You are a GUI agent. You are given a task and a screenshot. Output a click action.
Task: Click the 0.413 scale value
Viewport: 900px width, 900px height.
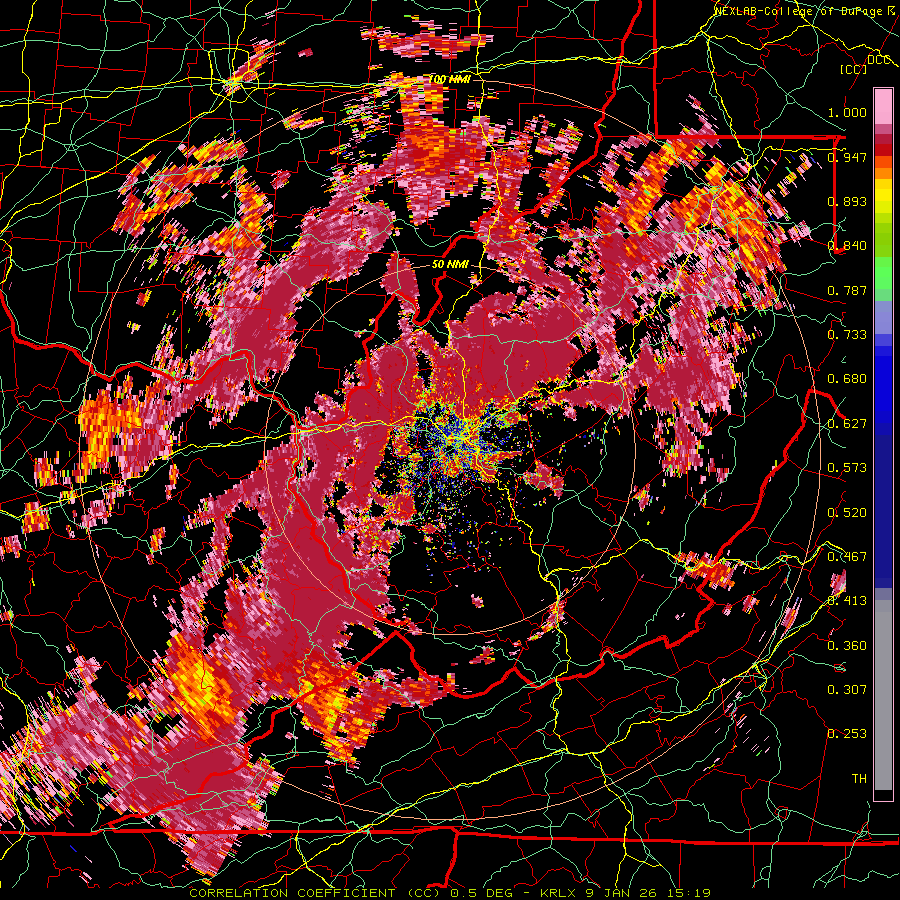click(x=847, y=601)
